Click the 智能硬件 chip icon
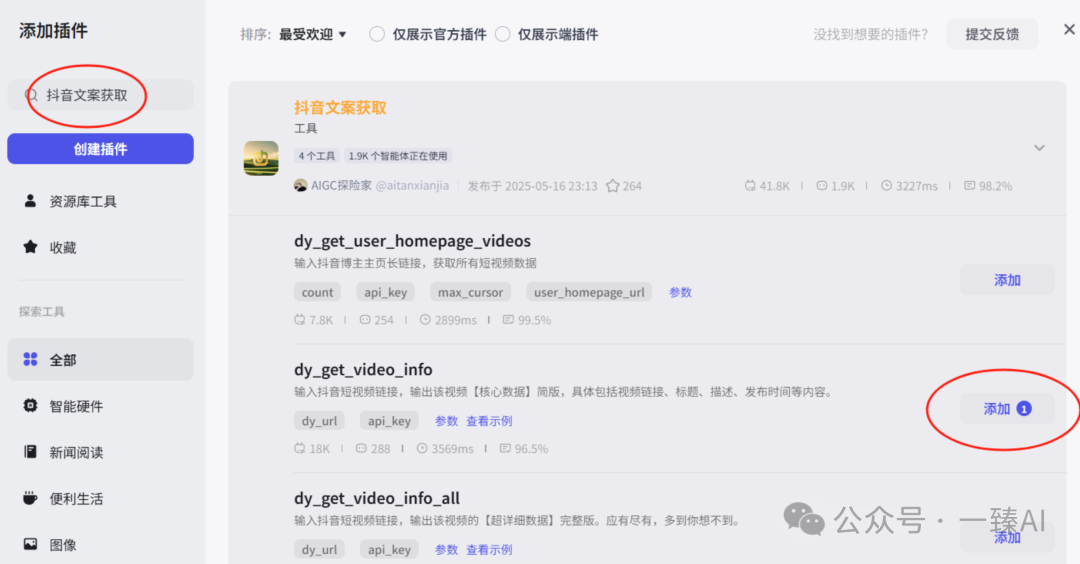This screenshot has width=1080, height=564. (x=30, y=406)
